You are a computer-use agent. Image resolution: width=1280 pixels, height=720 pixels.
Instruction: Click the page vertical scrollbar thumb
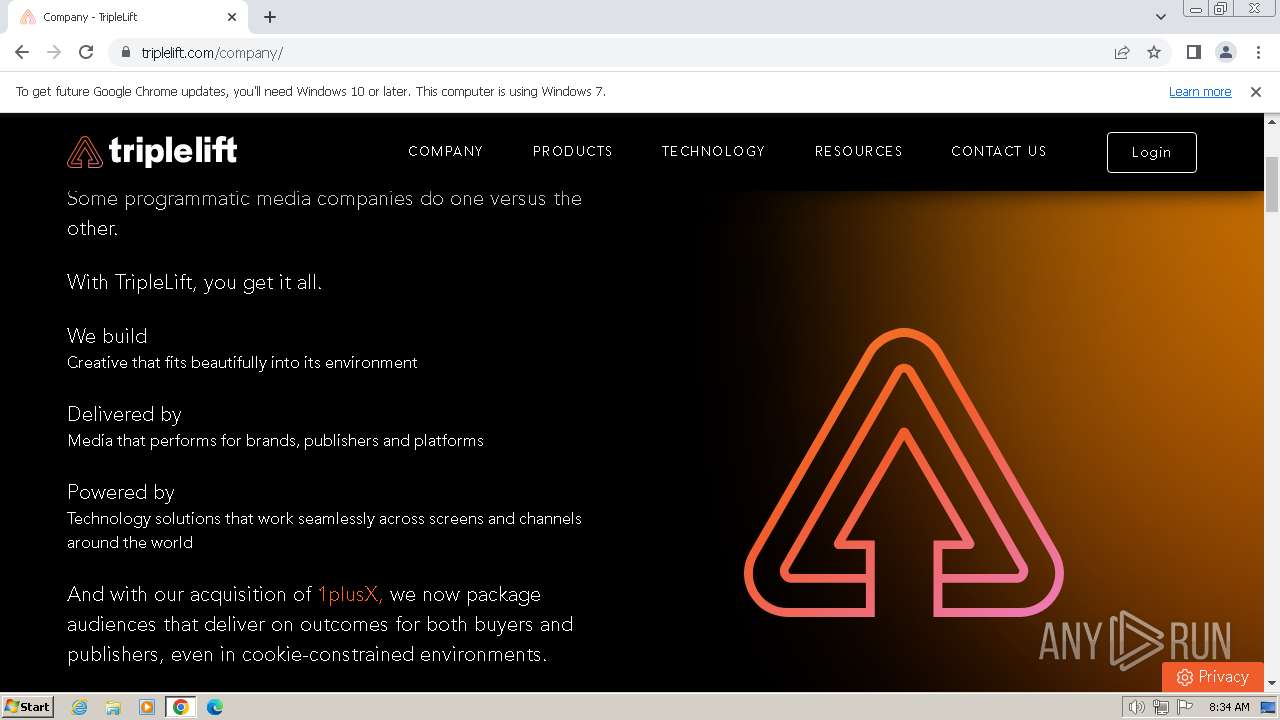point(1272,184)
